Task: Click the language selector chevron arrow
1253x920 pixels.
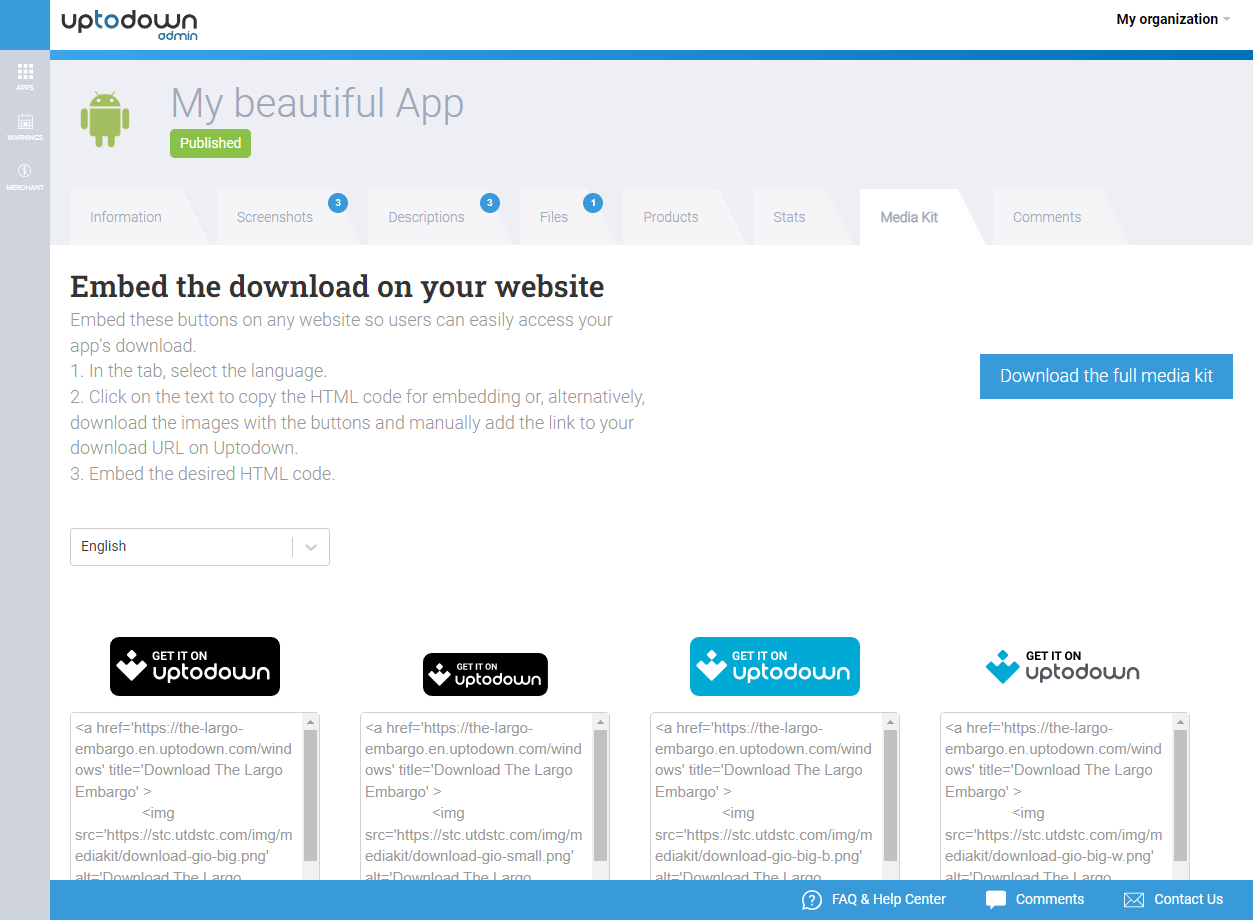Action: click(x=311, y=547)
